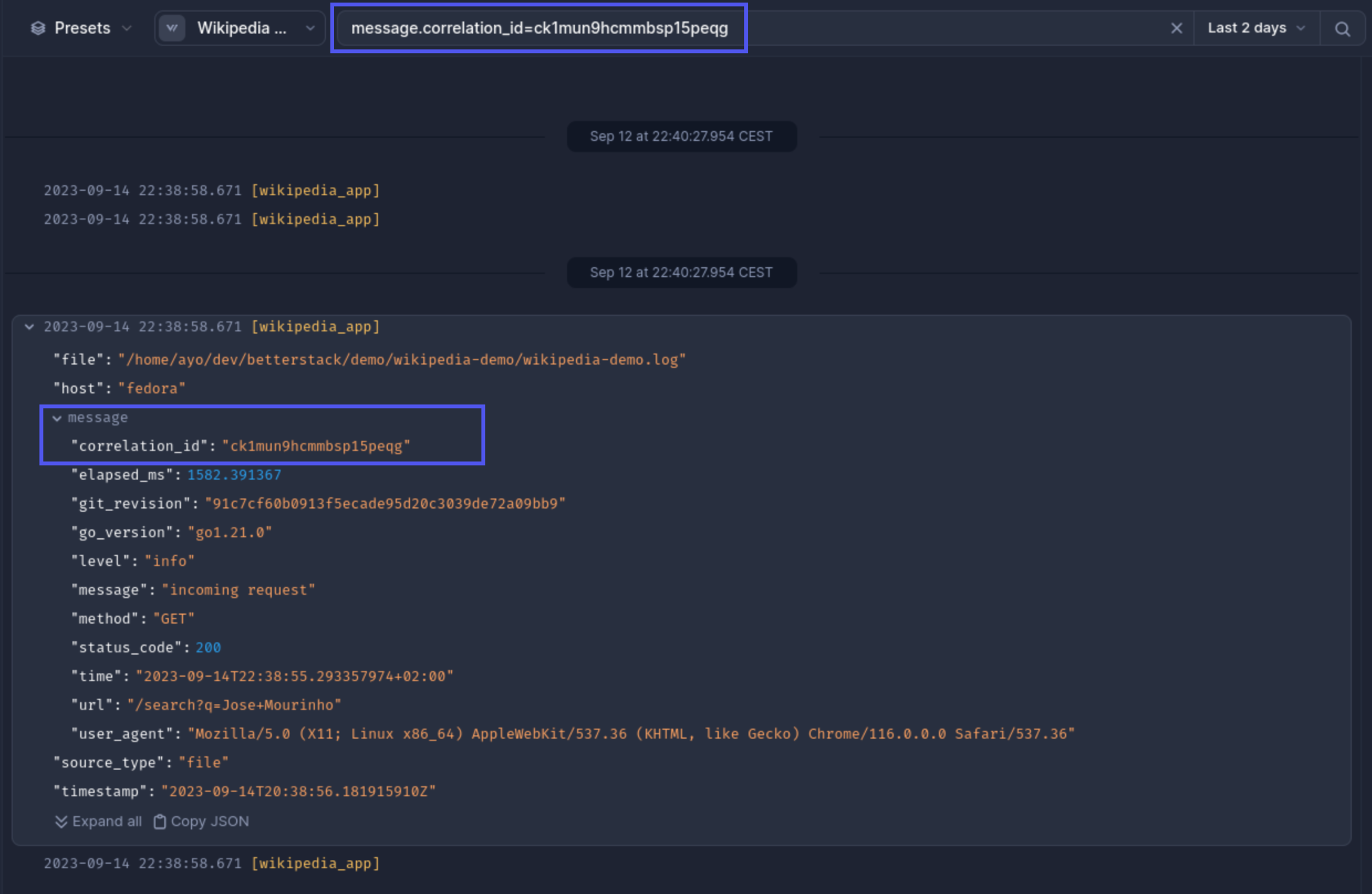This screenshot has height=894, width=1372.
Task: Click the url value /search?q=Jose+Mourinho
Action: coord(234,705)
